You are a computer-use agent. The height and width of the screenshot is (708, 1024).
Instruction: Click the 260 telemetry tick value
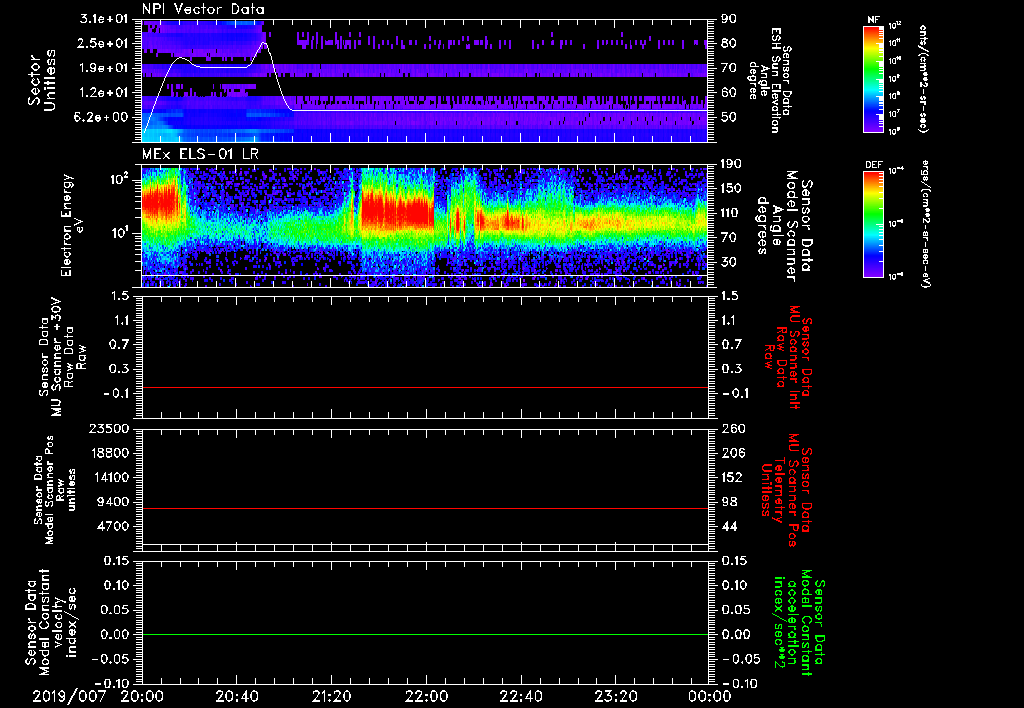click(731, 429)
